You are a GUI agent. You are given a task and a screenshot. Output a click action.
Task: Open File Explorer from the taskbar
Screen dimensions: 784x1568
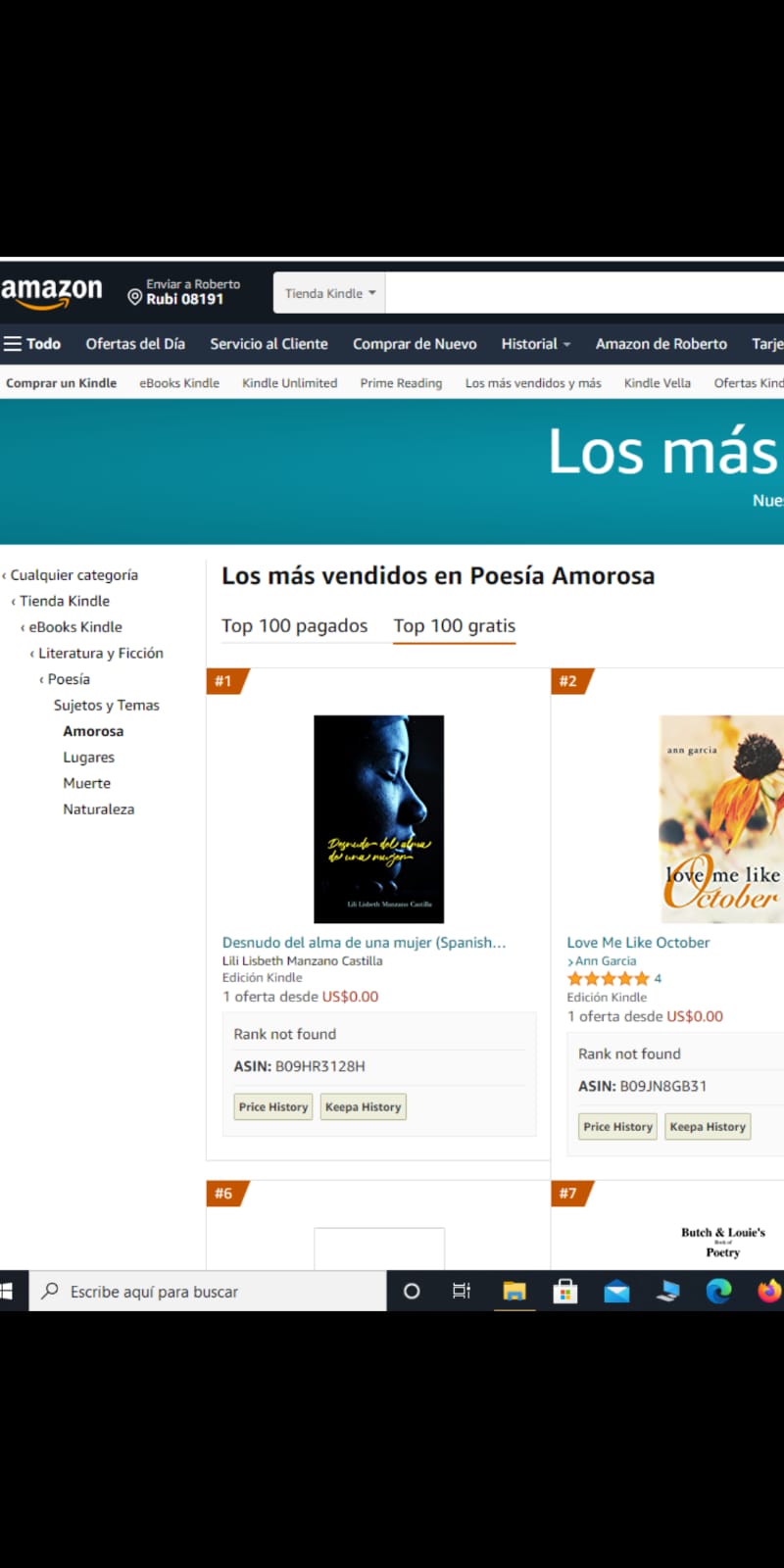514,1292
